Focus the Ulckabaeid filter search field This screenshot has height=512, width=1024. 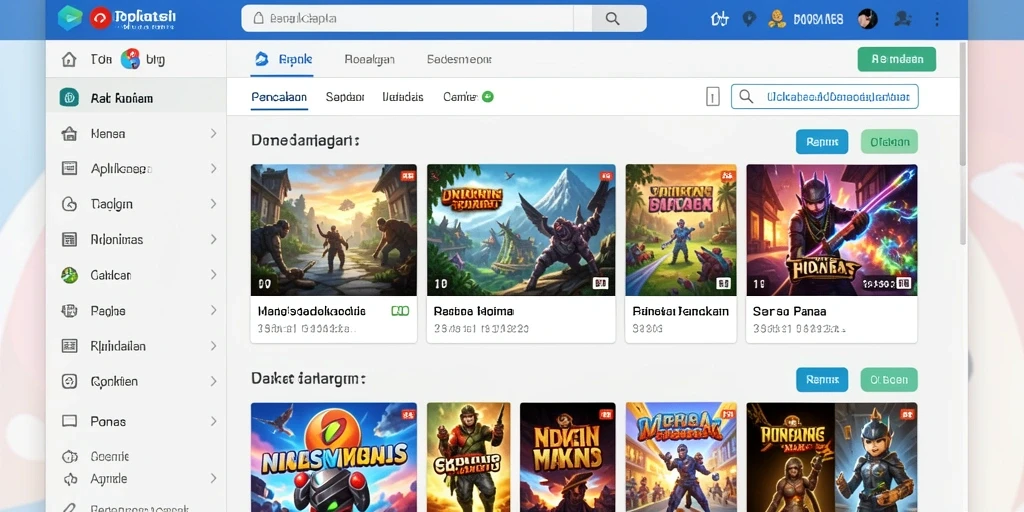(825, 97)
